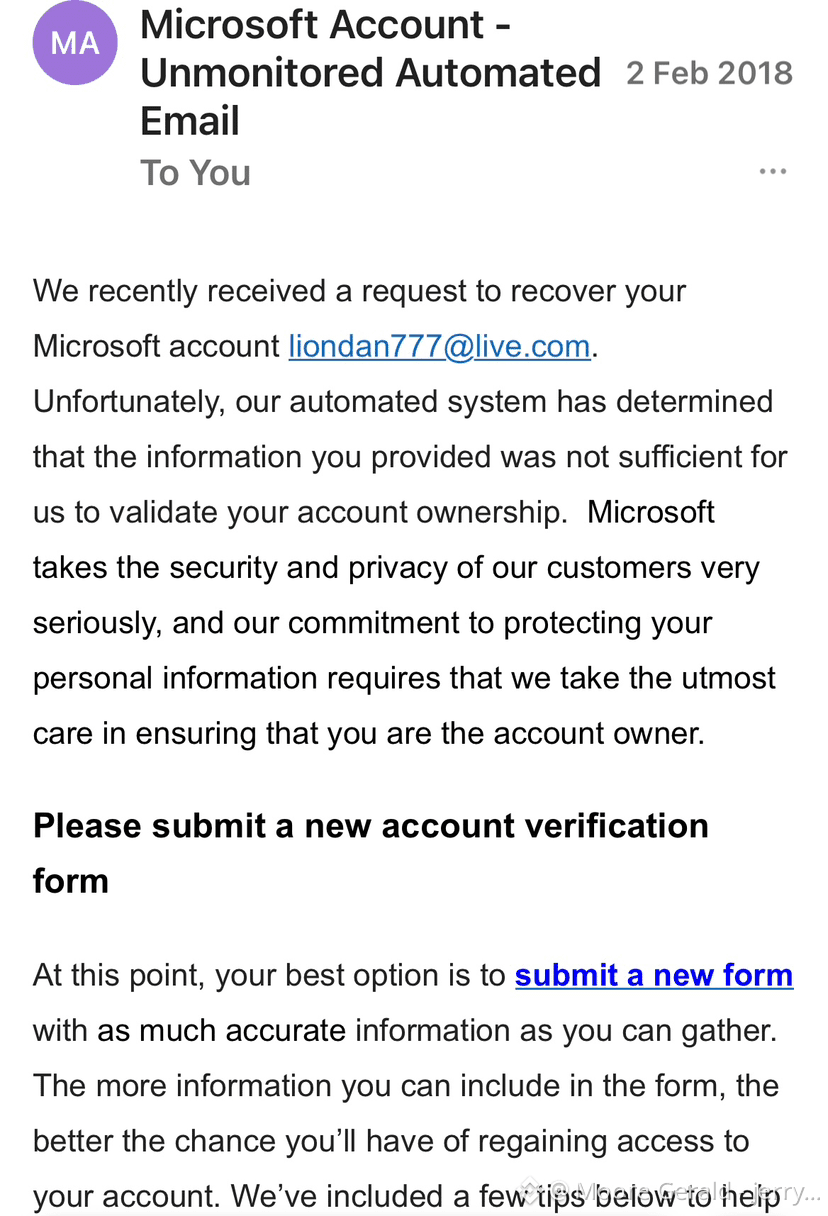
Task: Tap the line care in ensuring that you
Action: [369, 733]
